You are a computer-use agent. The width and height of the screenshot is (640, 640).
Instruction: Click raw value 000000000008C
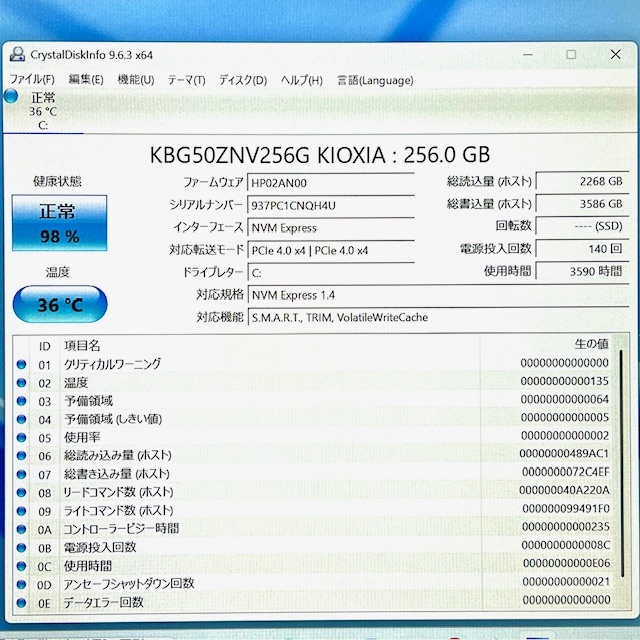tap(566, 545)
